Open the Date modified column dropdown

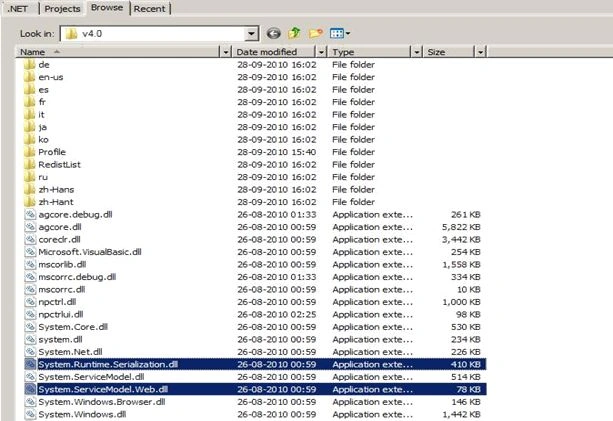(x=321, y=52)
